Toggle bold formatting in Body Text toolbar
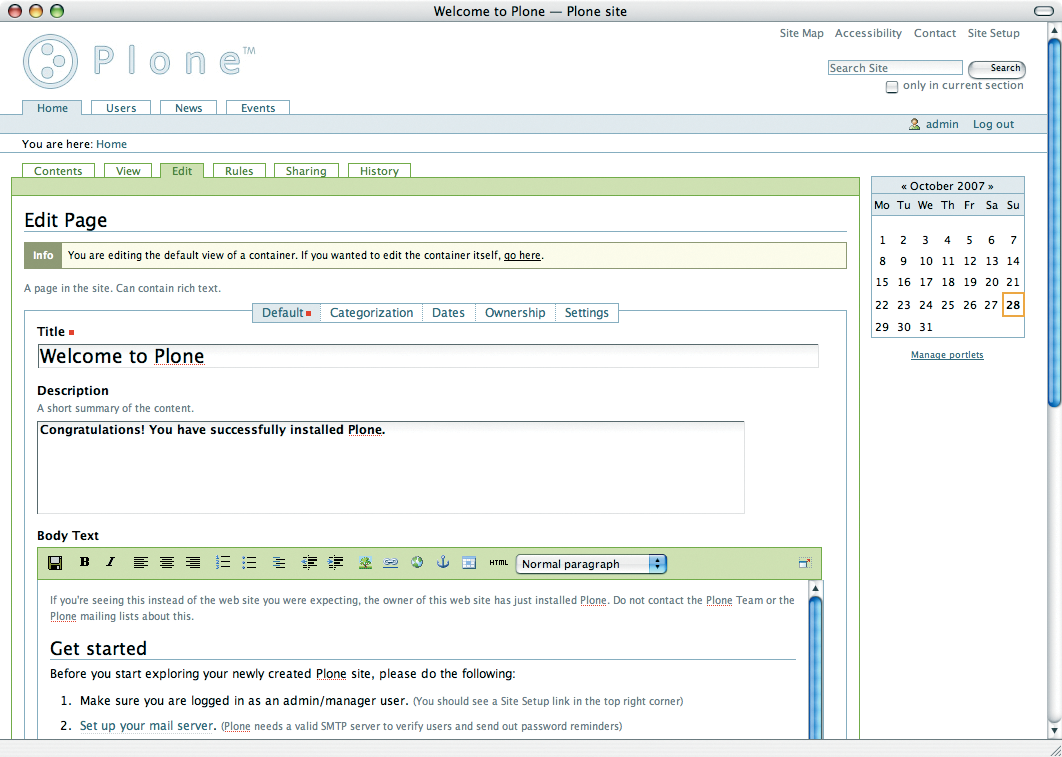Image resolution: width=1062 pixels, height=757 pixels. tap(85, 562)
